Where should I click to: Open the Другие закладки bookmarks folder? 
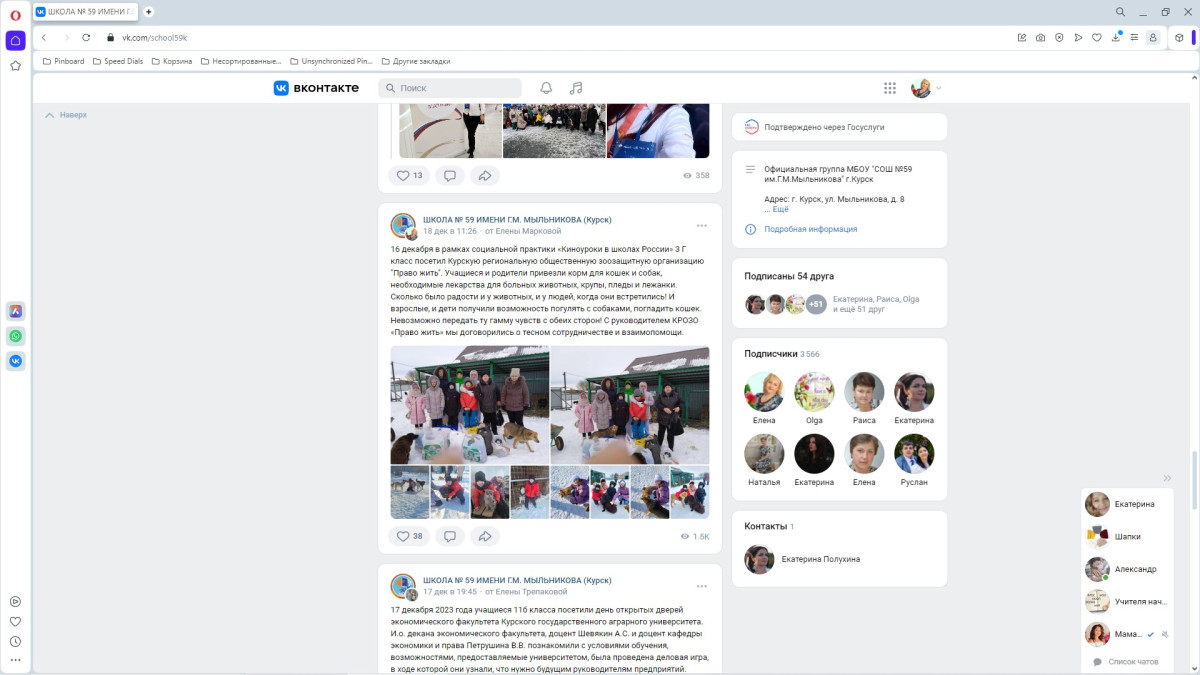(415, 61)
